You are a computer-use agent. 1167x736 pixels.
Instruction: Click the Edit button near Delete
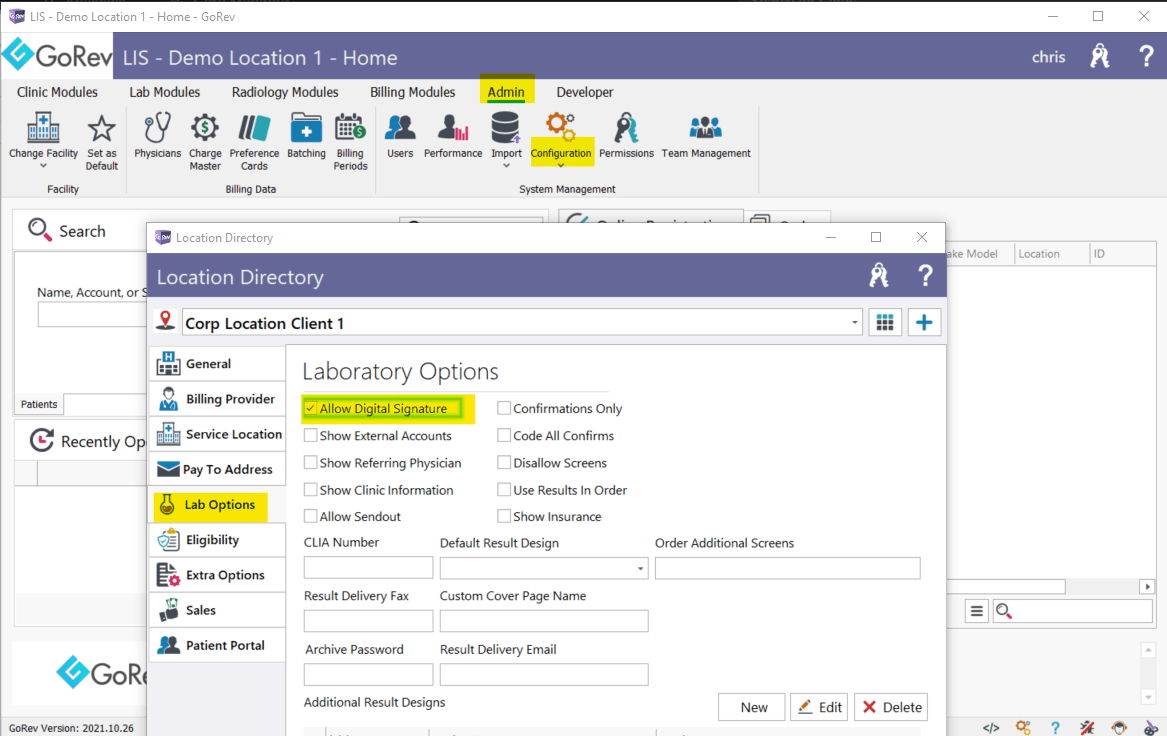pyautogui.click(x=818, y=707)
